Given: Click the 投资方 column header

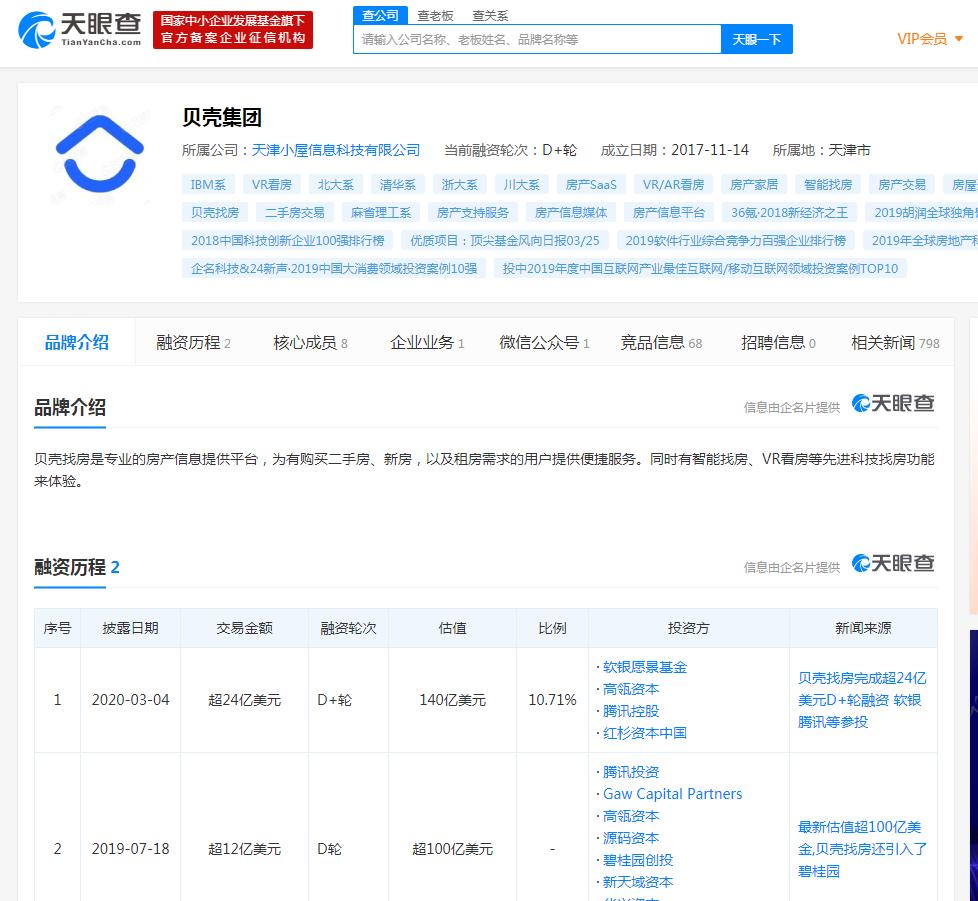Looking at the screenshot, I should click(689, 628).
